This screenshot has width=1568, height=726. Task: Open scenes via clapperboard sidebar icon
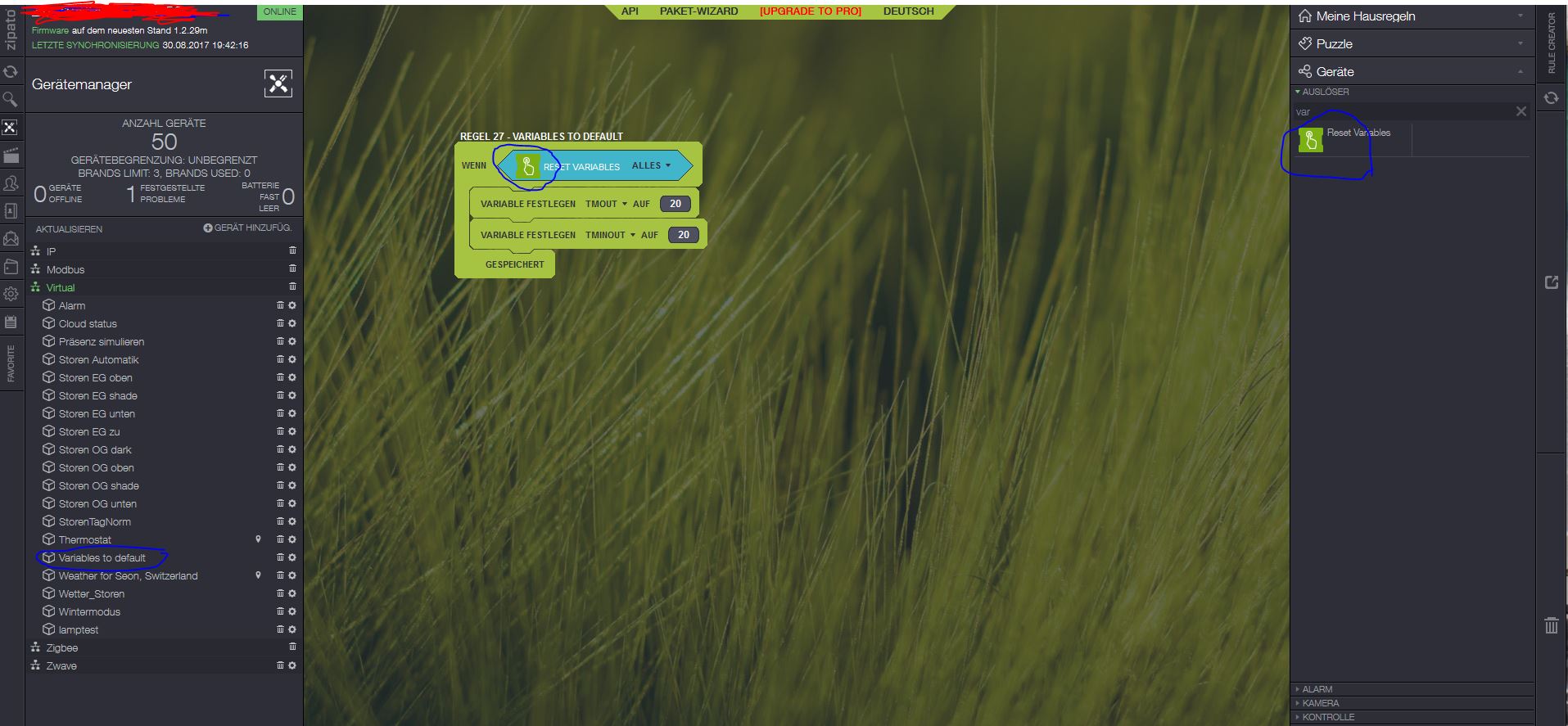(11, 156)
